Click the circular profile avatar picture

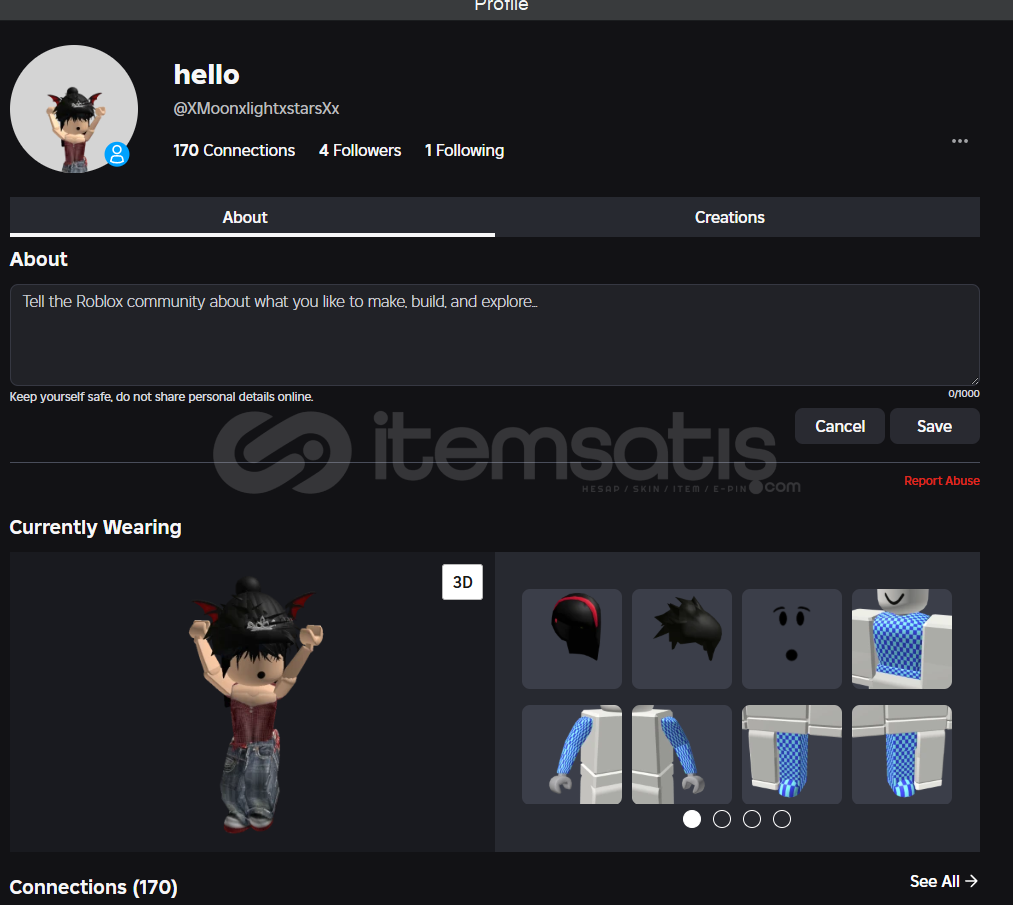(74, 109)
